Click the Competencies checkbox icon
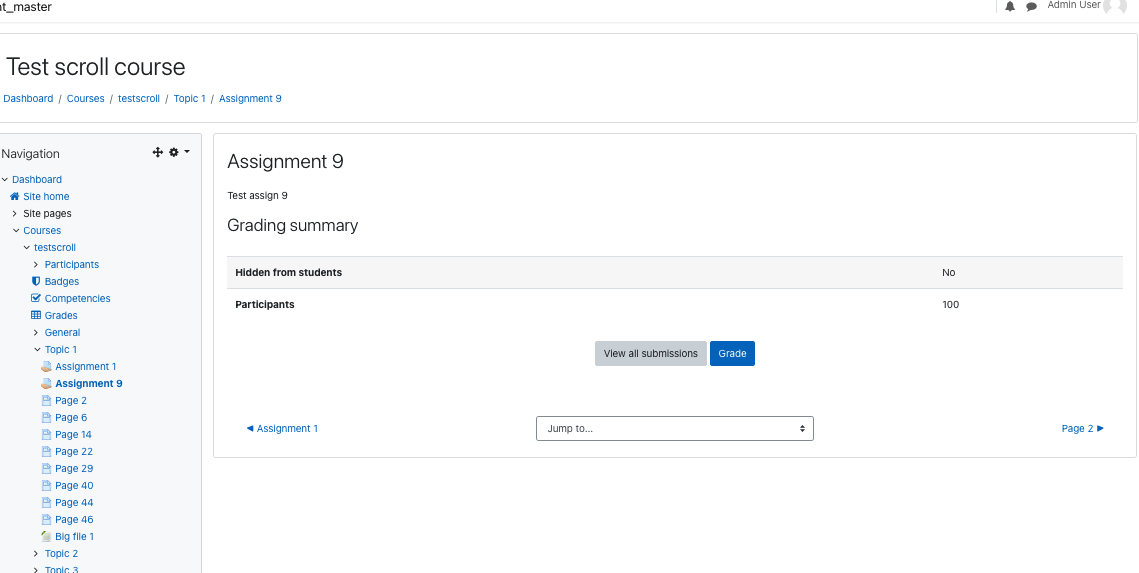The image size is (1139, 573). [x=36, y=298]
